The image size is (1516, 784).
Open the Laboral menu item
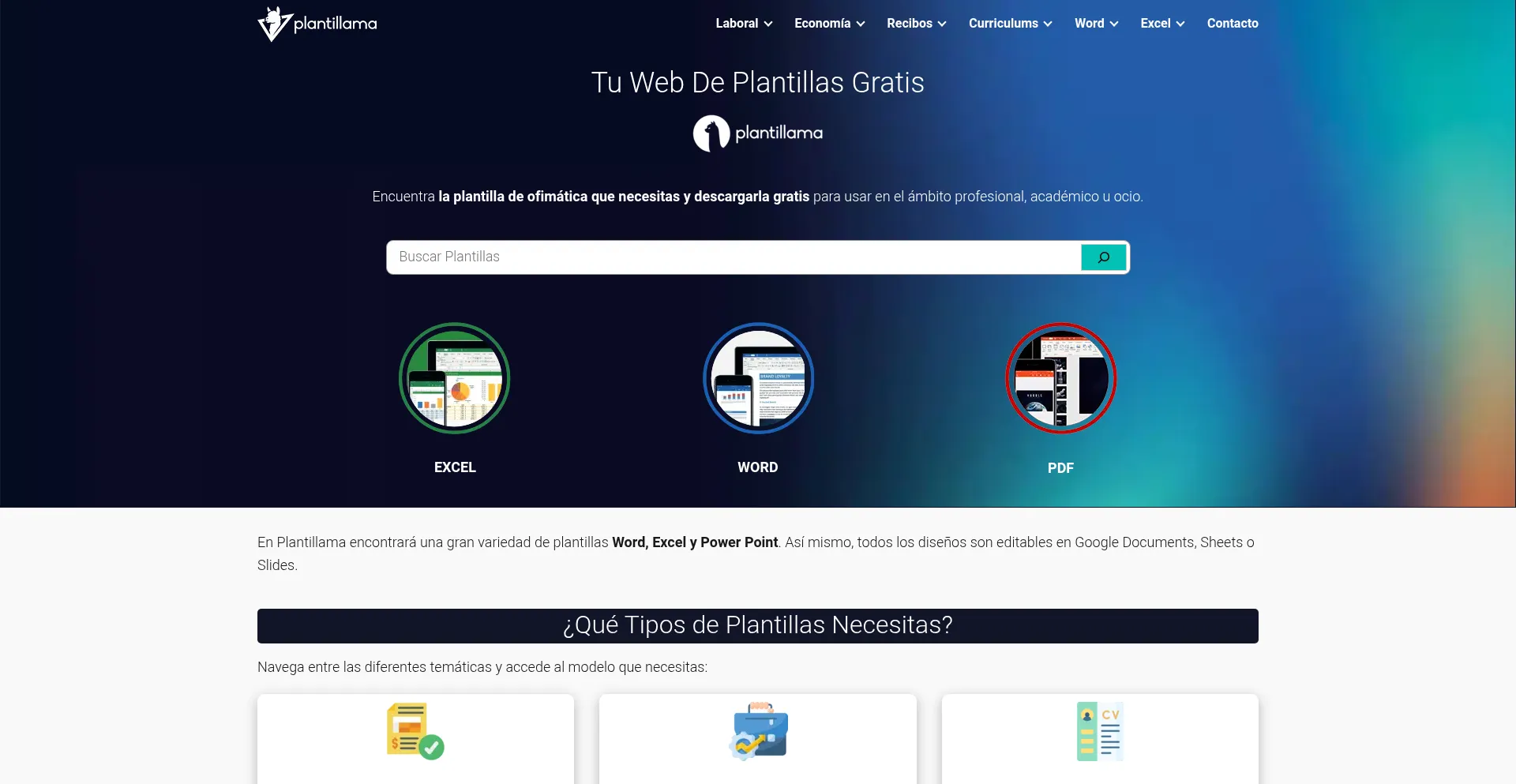[737, 24]
